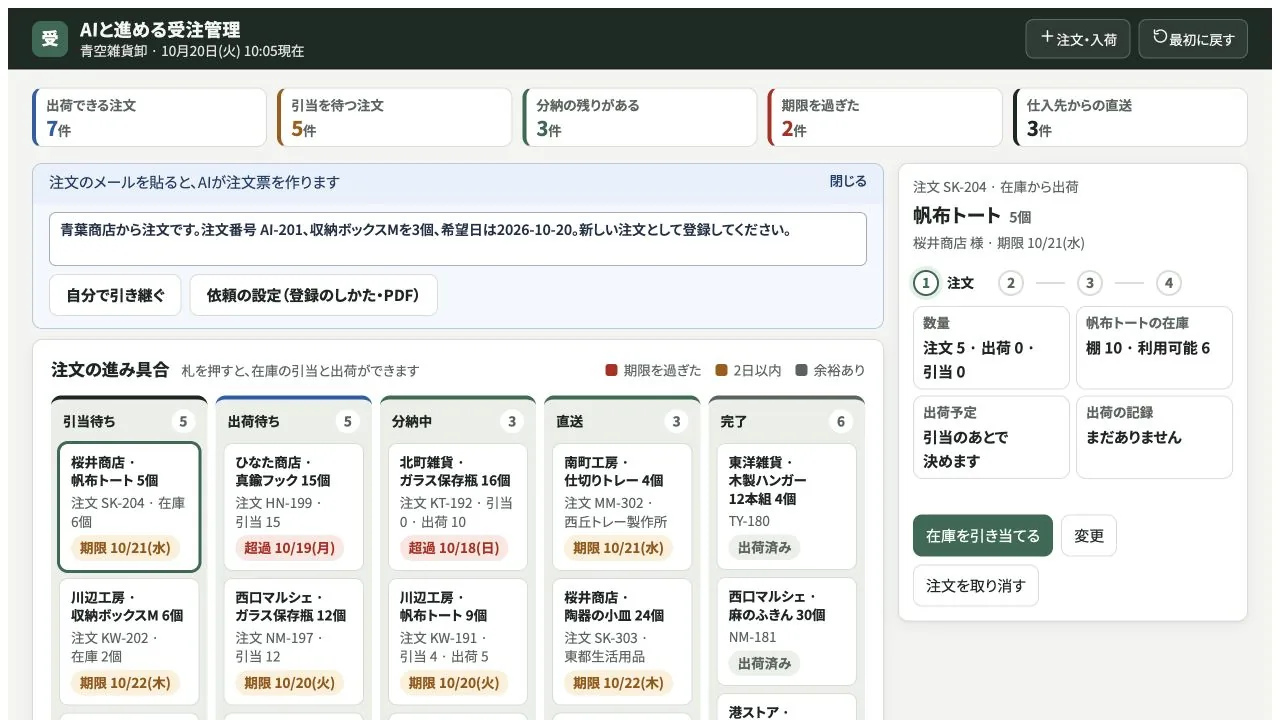The height and width of the screenshot is (720, 1280).
Task: Click step 4 in the progress stepper
Action: point(1168,283)
